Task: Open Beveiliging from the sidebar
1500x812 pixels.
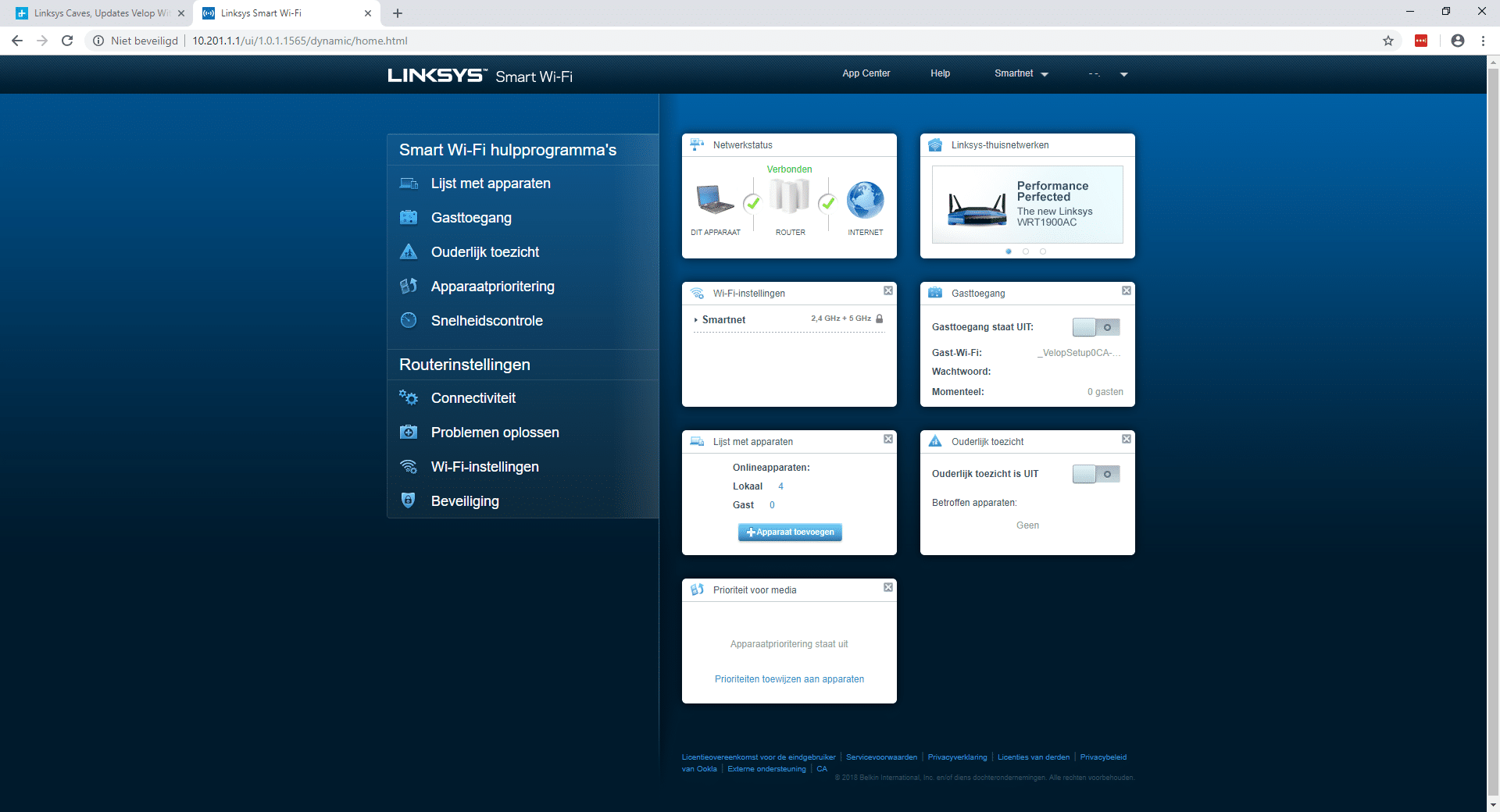Action: coord(465,501)
